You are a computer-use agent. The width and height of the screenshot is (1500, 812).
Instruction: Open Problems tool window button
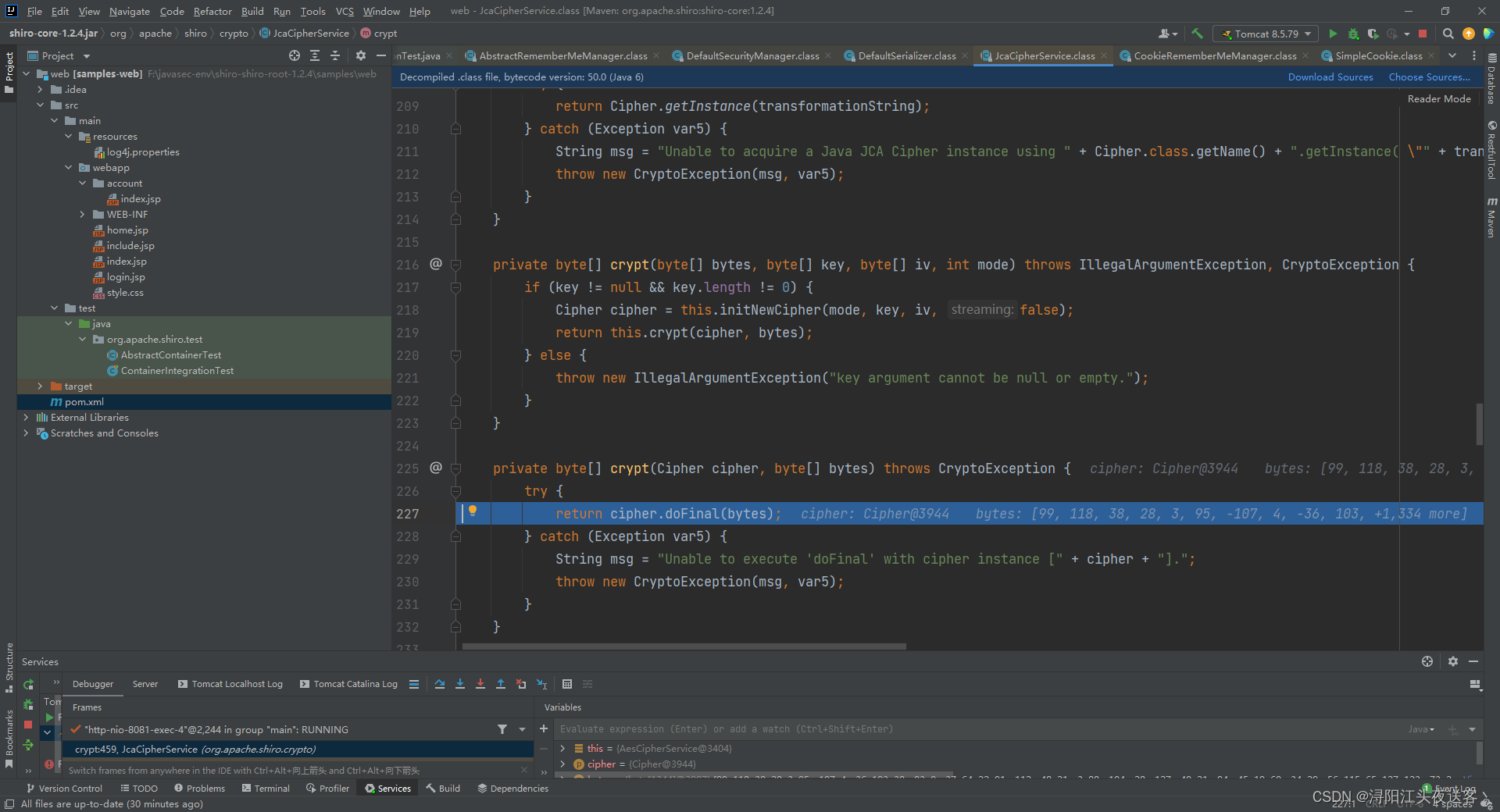200,789
